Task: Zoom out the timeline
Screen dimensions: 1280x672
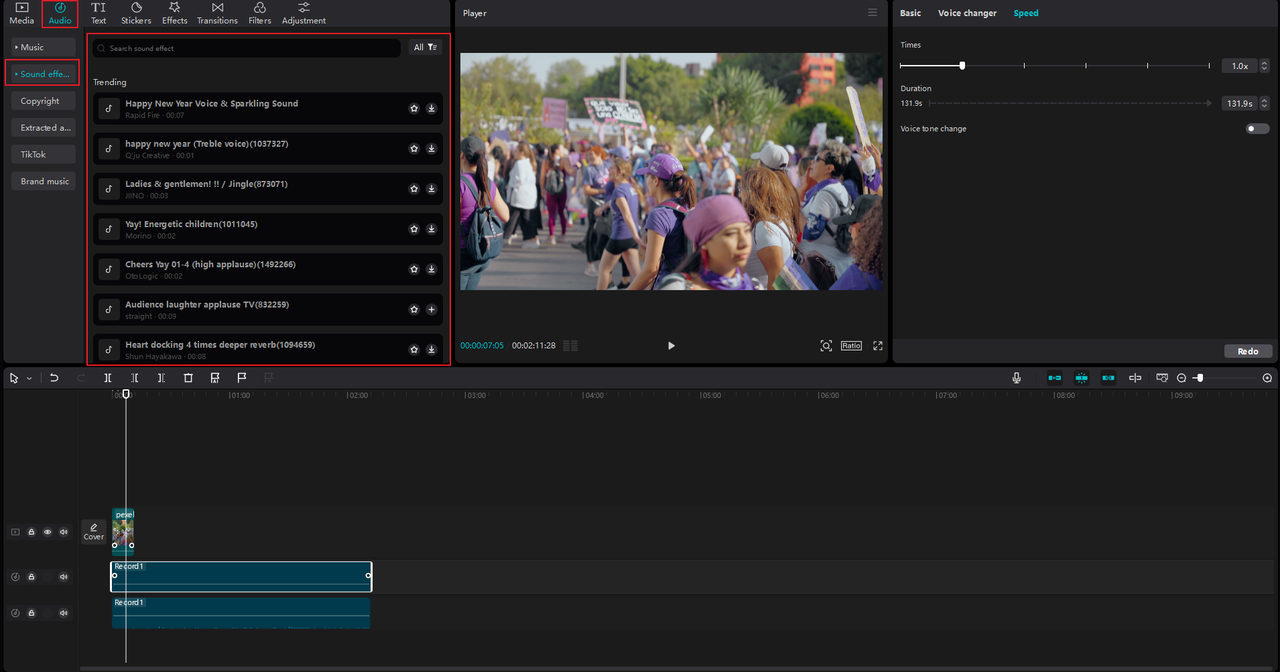Action: point(1182,378)
